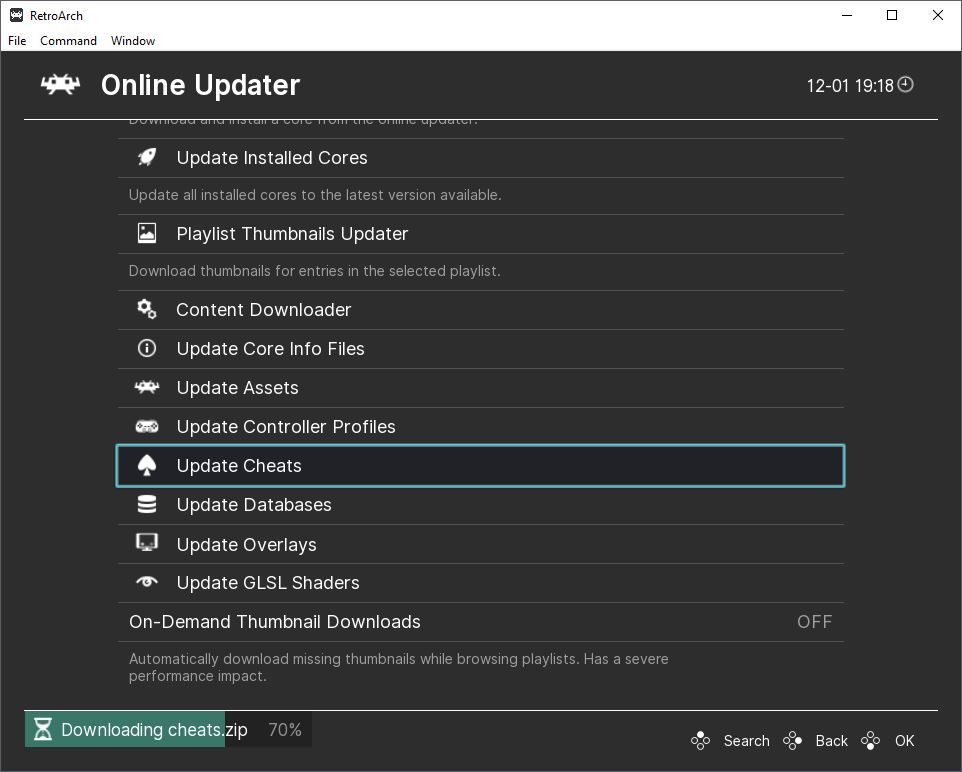This screenshot has width=962, height=772.
Task: Click the button glyph left of Search
Action: click(x=700, y=741)
